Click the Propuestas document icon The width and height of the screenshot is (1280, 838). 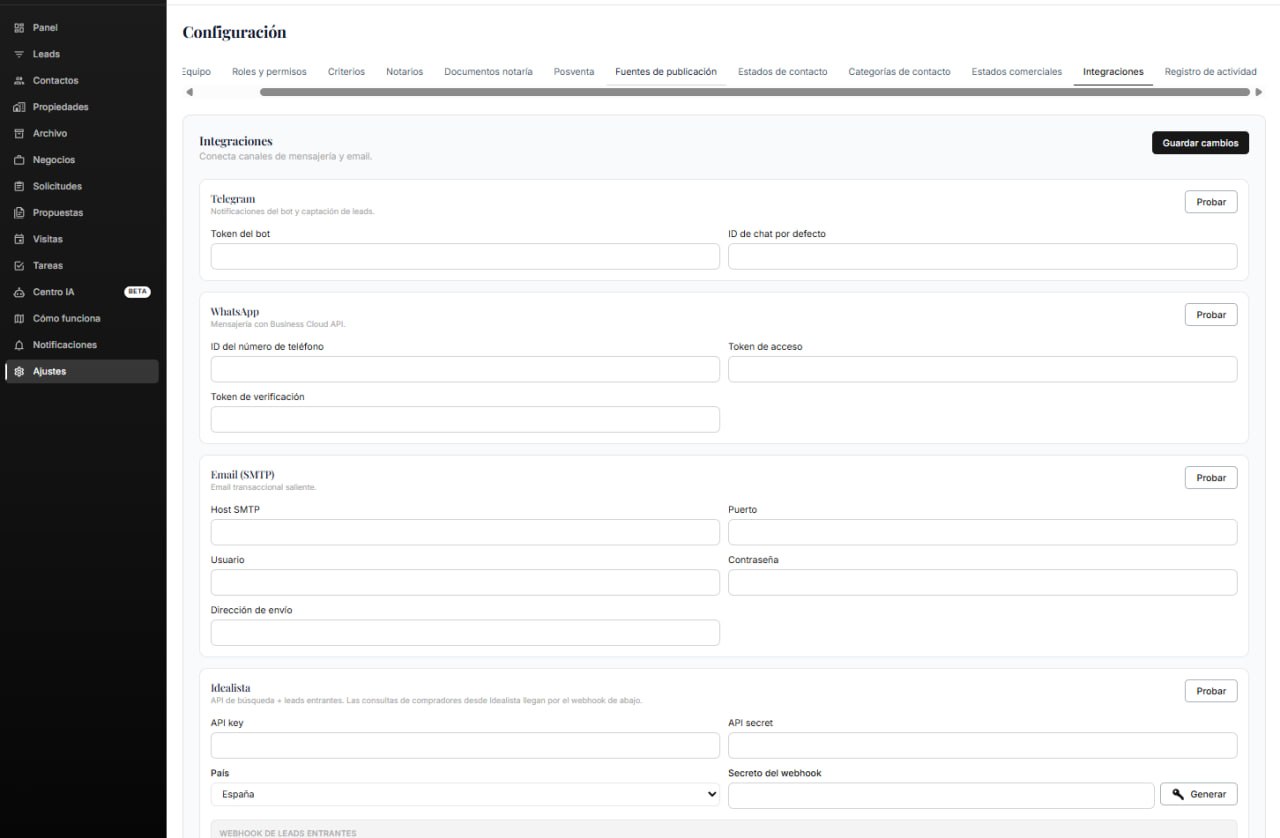pos(19,213)
